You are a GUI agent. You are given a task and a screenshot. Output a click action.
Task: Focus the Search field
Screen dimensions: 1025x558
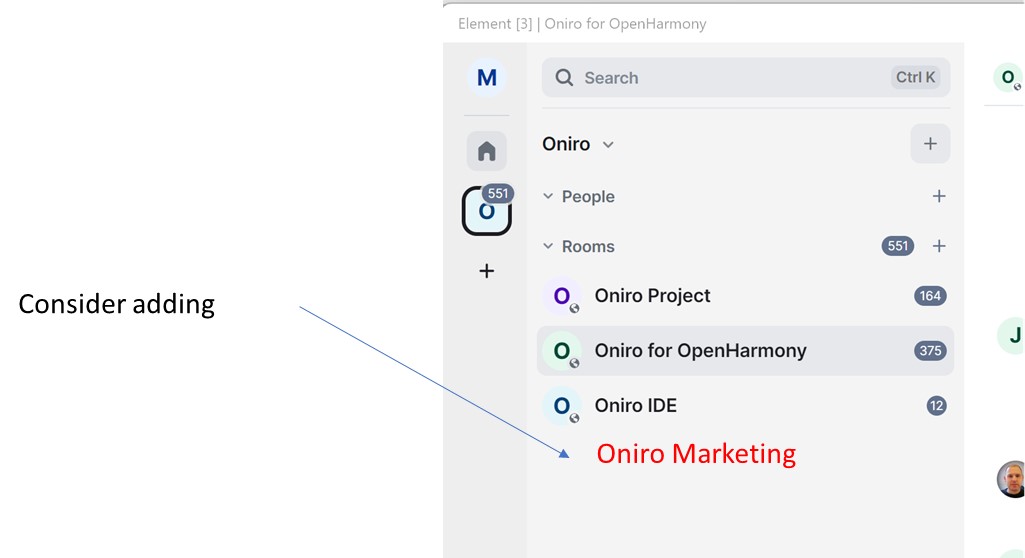pyautogui.click(x=746, y=78)
